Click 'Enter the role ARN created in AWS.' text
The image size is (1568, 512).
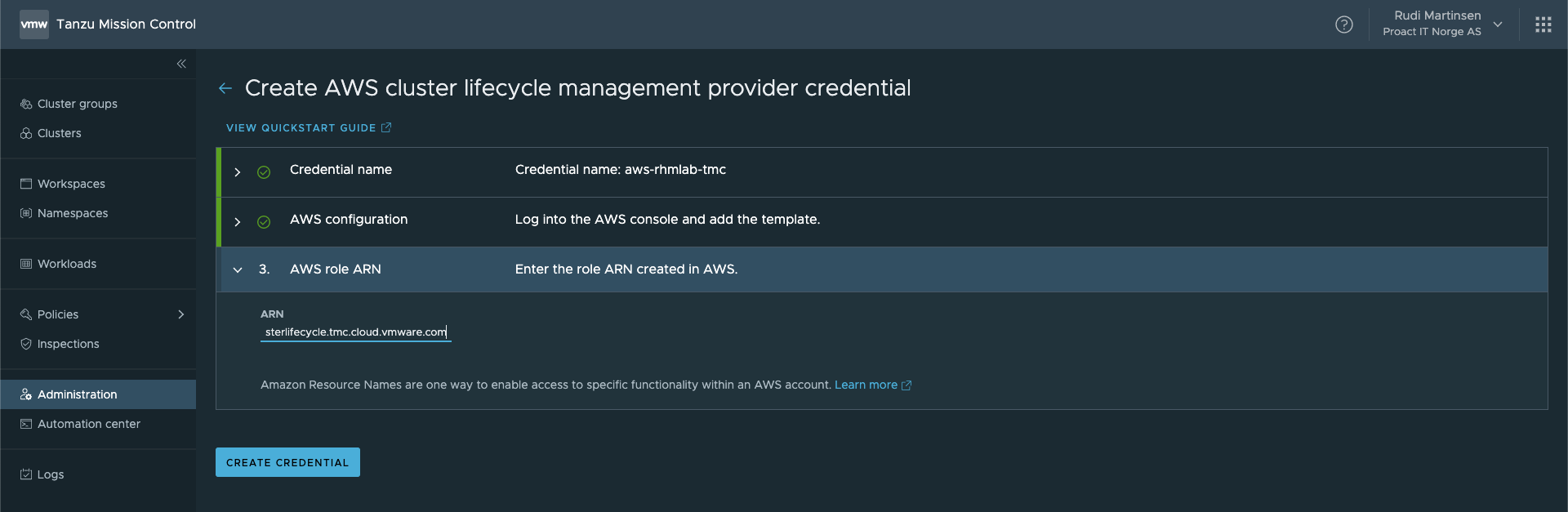[626, 269]
